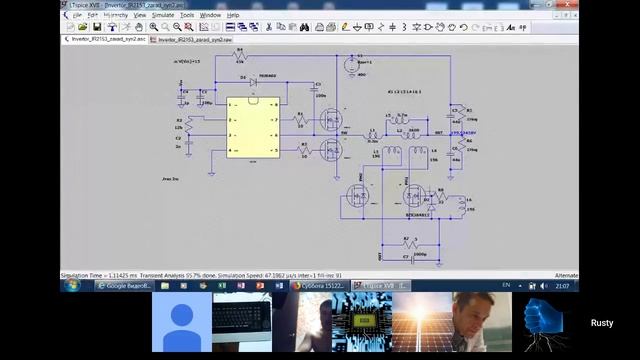Select the Label Net tool
640x360 pixels.
tap(369, 27)
